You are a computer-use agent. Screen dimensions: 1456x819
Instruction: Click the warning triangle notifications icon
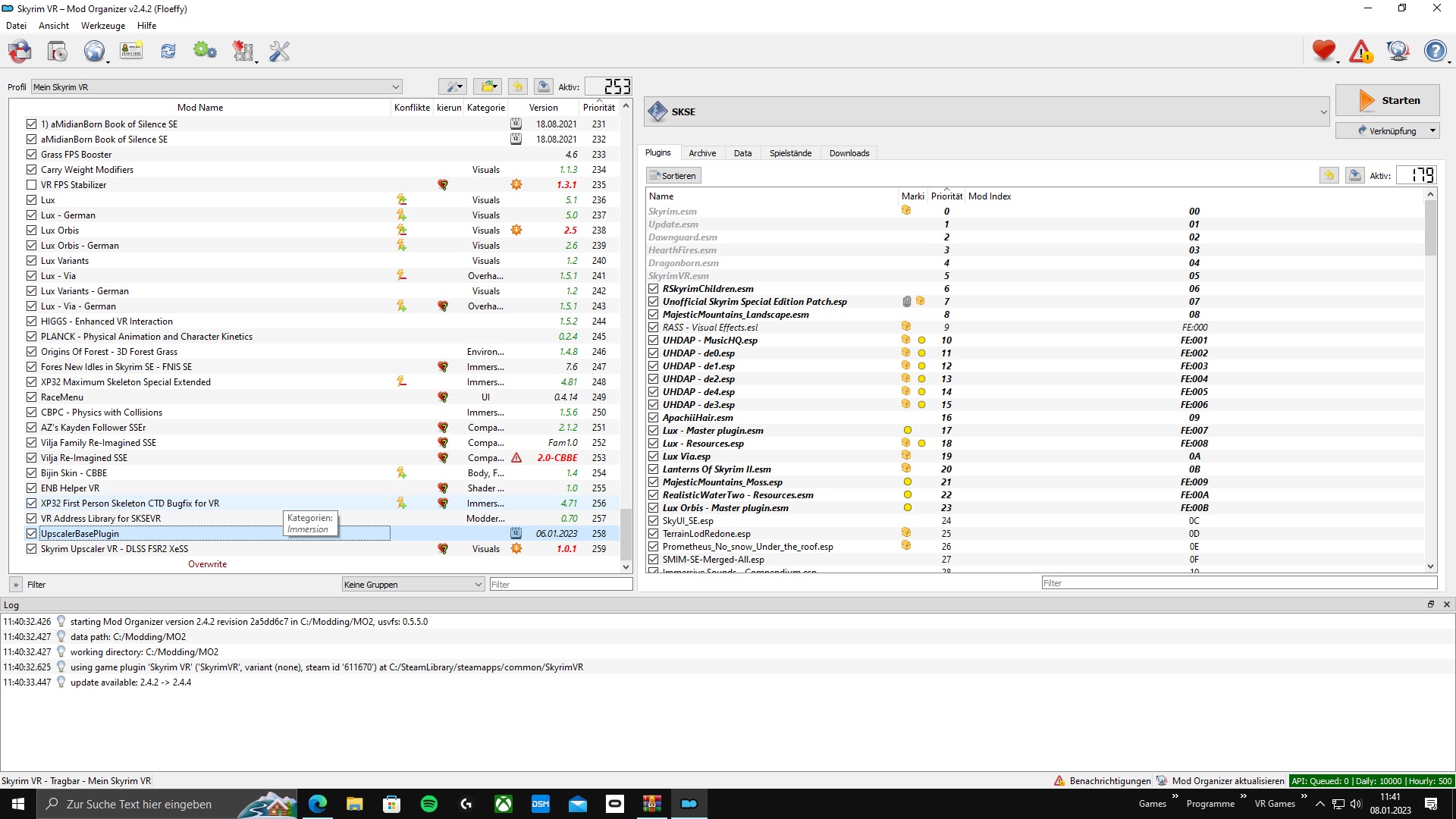click(1360, 52)
